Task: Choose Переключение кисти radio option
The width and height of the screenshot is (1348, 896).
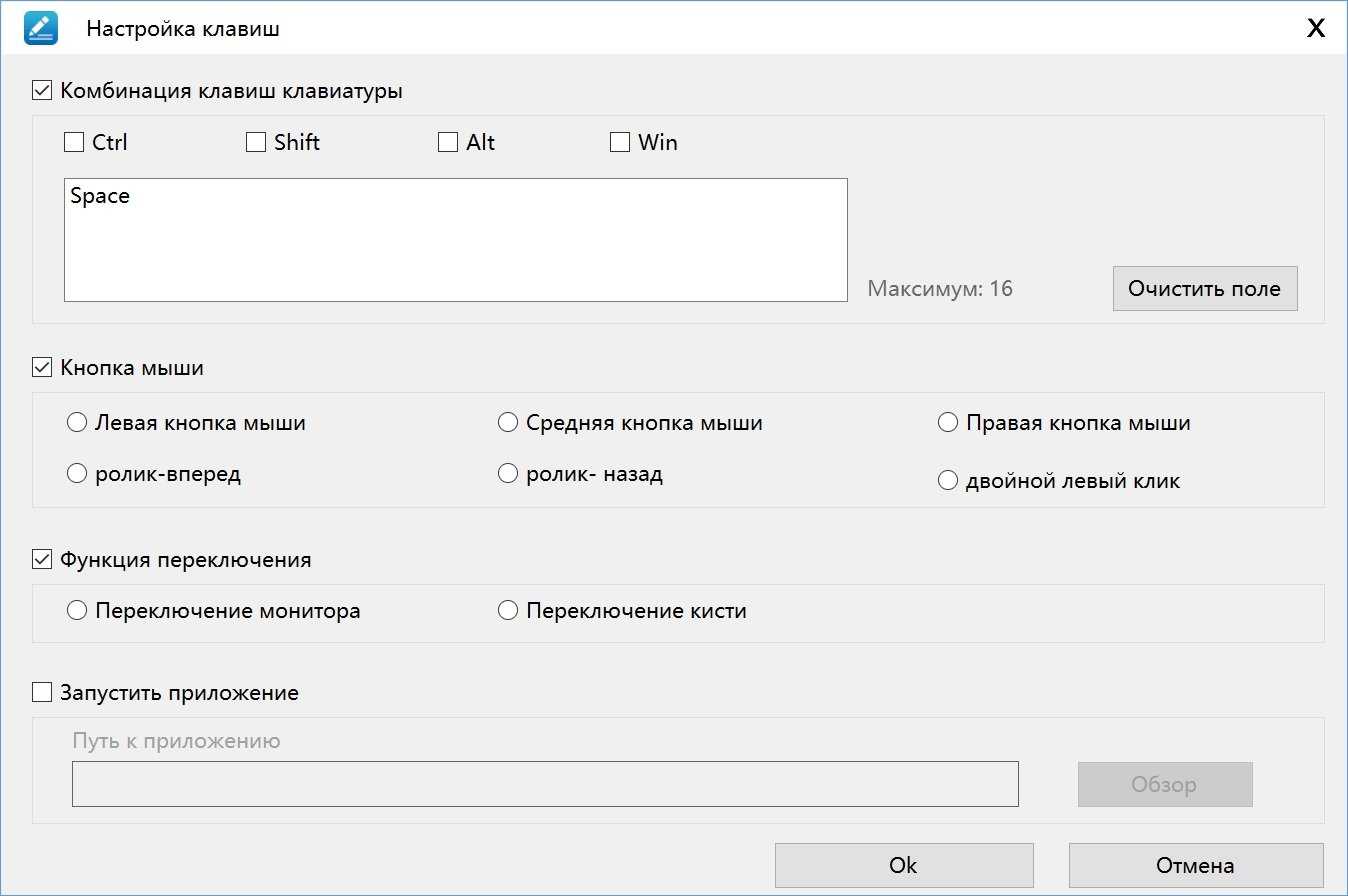Action: tap(508, 611)
